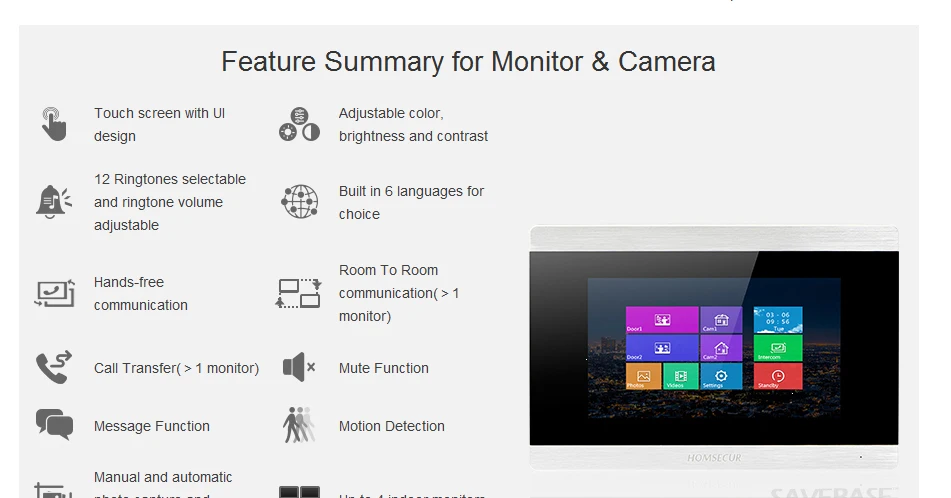Click the HOMSECUR logo on monitor bezel
Image resolution: width=951 pixels, height=498 pixels.
[714, 457]
